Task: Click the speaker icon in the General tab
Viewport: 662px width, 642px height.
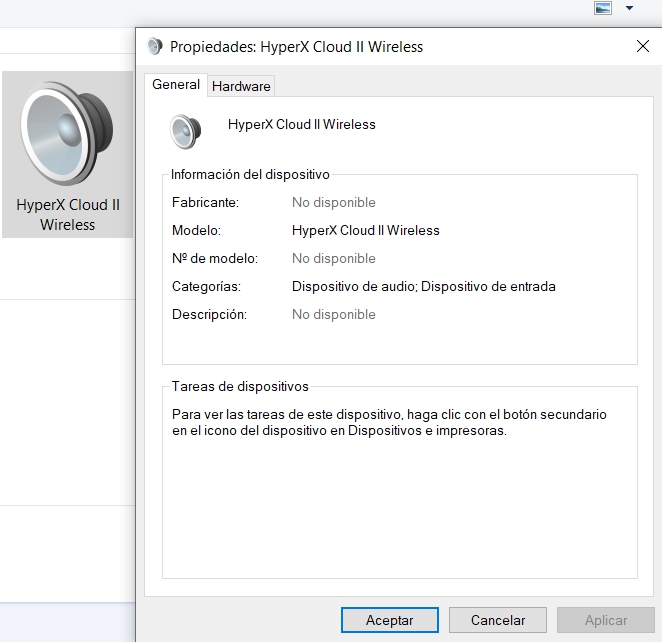Action: point(185,131)
